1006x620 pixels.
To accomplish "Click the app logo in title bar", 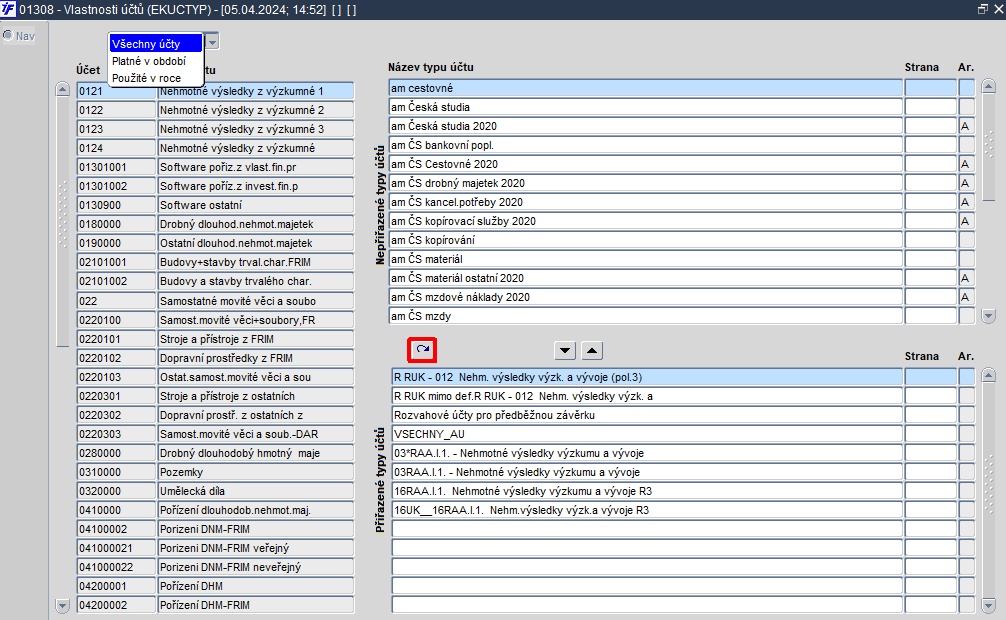I will pos(8,9).
